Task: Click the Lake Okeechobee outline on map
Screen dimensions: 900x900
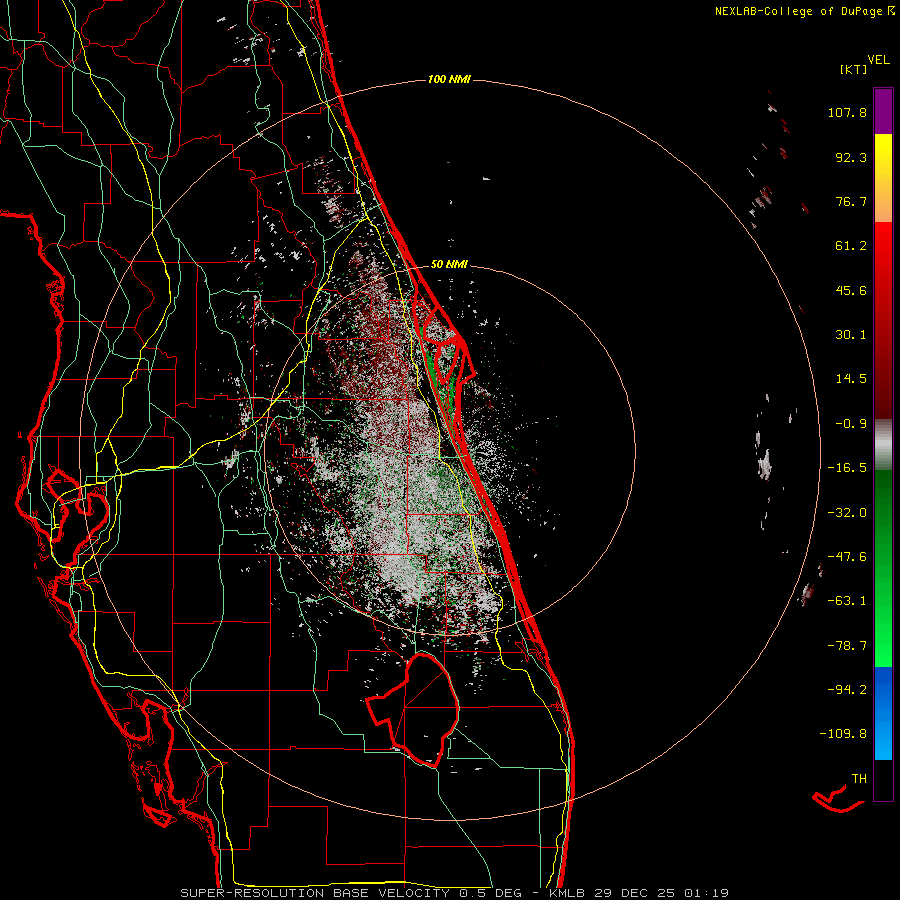Action: [x=413, y=709]
